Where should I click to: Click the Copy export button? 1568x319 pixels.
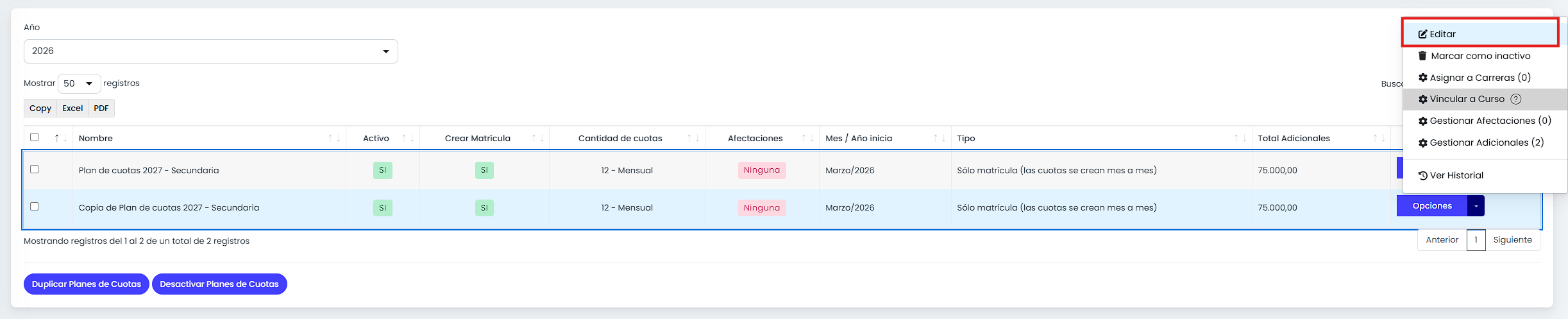(x=40, y=108)
